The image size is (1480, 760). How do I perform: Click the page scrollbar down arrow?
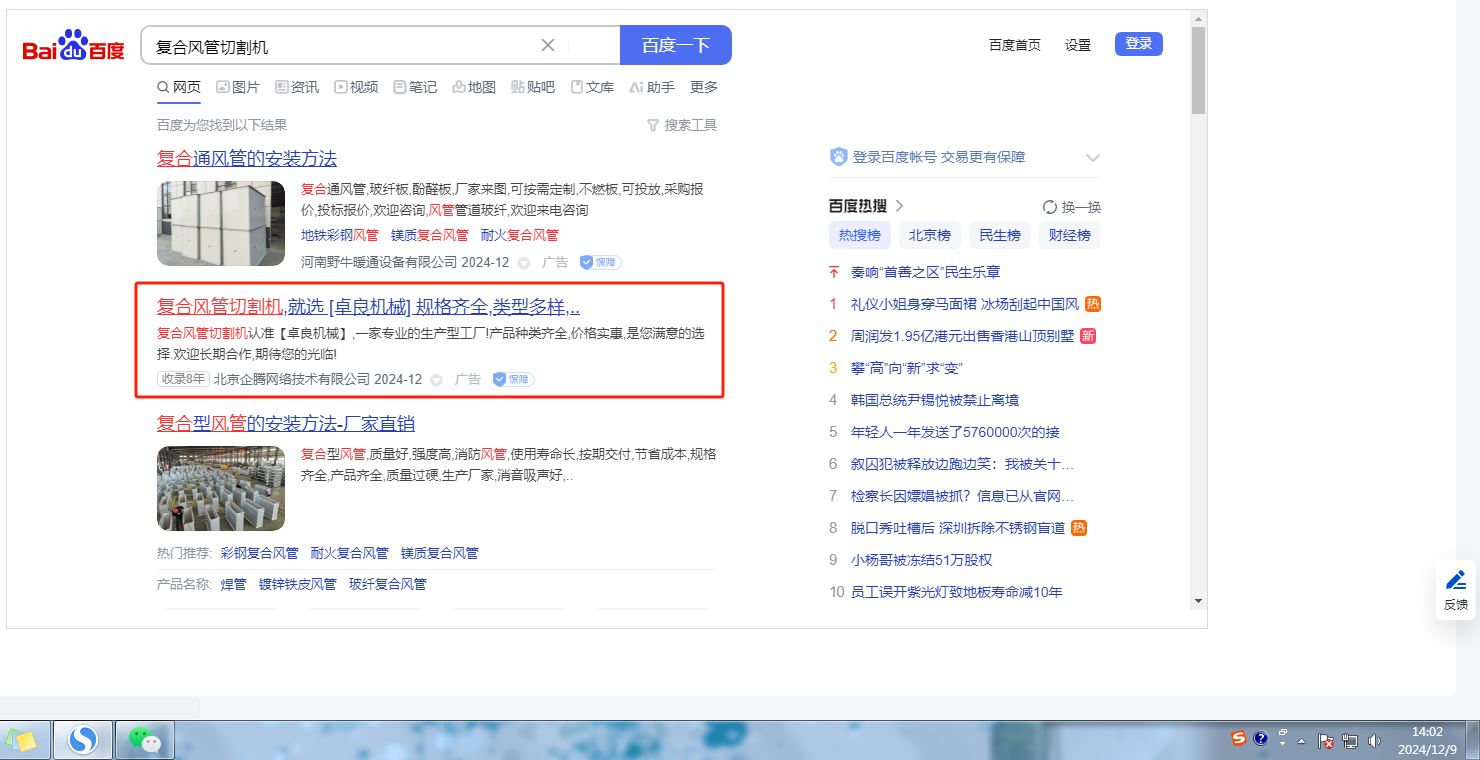tap(1198, 601)
